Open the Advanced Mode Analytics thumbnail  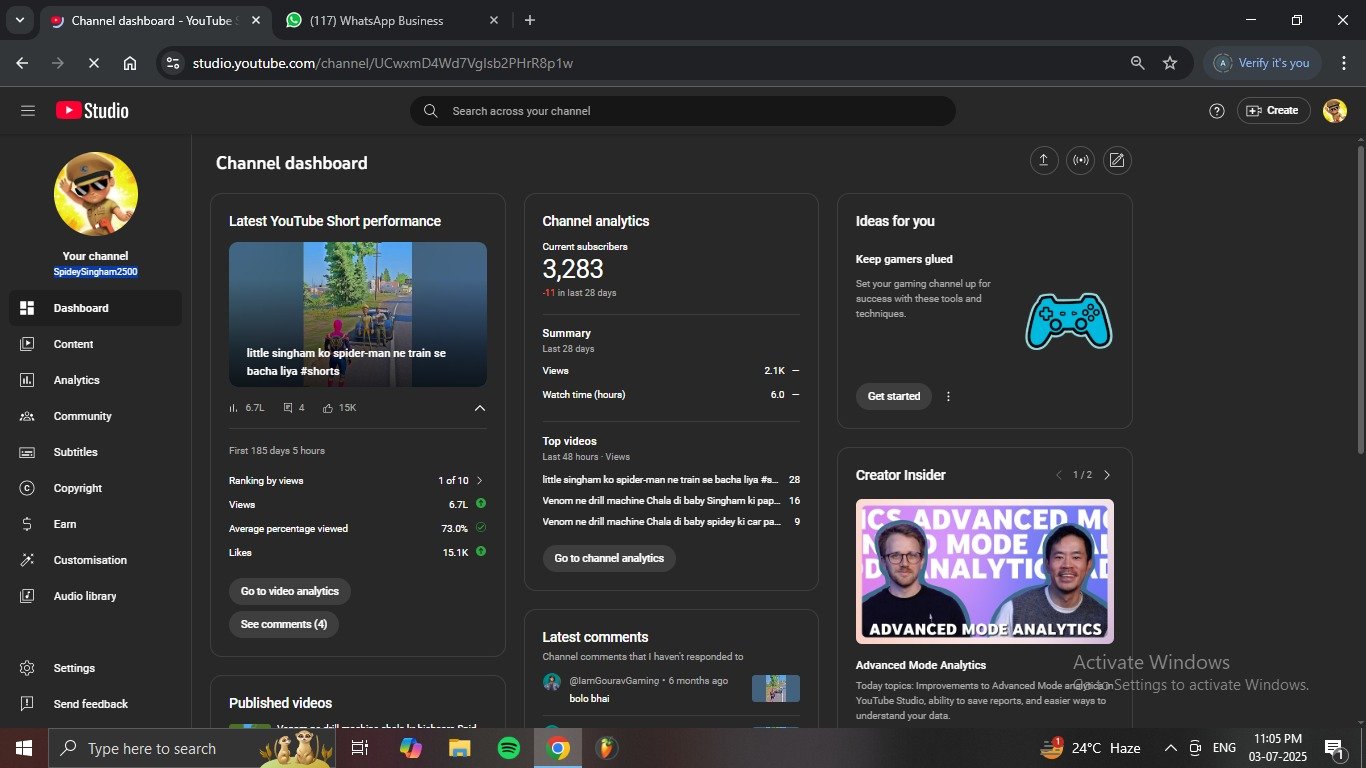985,571
